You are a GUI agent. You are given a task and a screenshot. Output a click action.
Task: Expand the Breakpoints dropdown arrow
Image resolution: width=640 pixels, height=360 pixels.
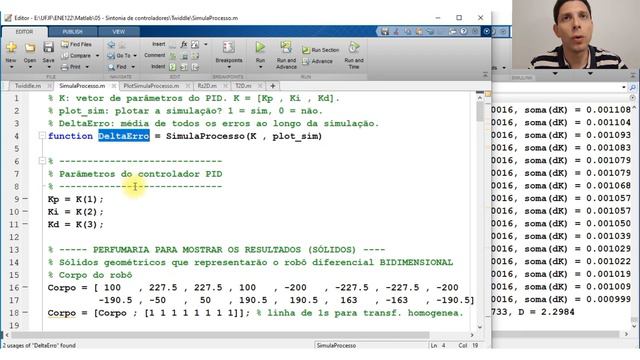[x=229, y=67]
